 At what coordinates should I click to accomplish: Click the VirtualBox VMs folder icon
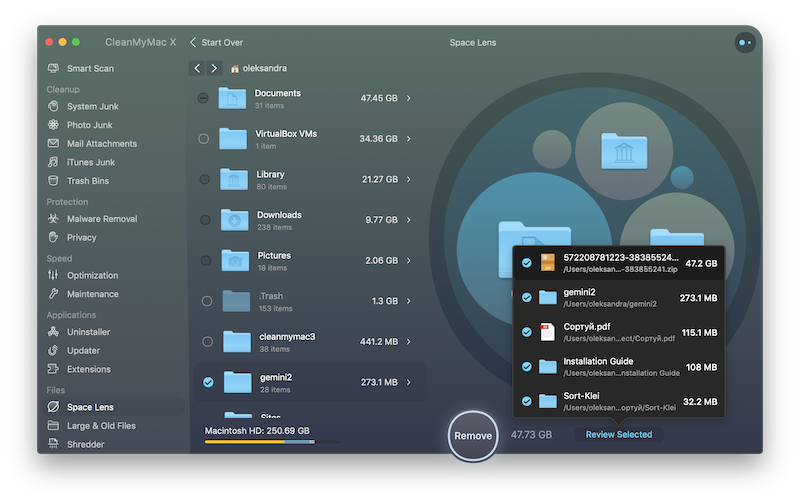(x=233, y=138)
